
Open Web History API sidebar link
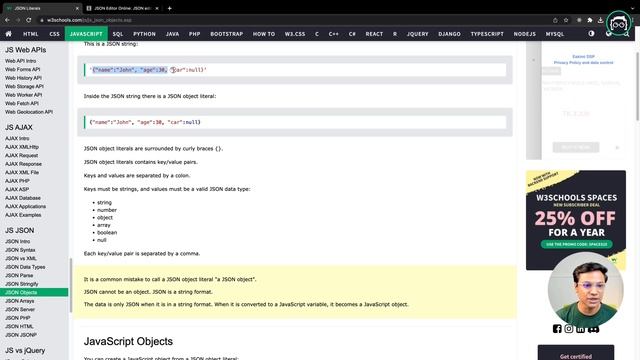[x=23, y=78]
